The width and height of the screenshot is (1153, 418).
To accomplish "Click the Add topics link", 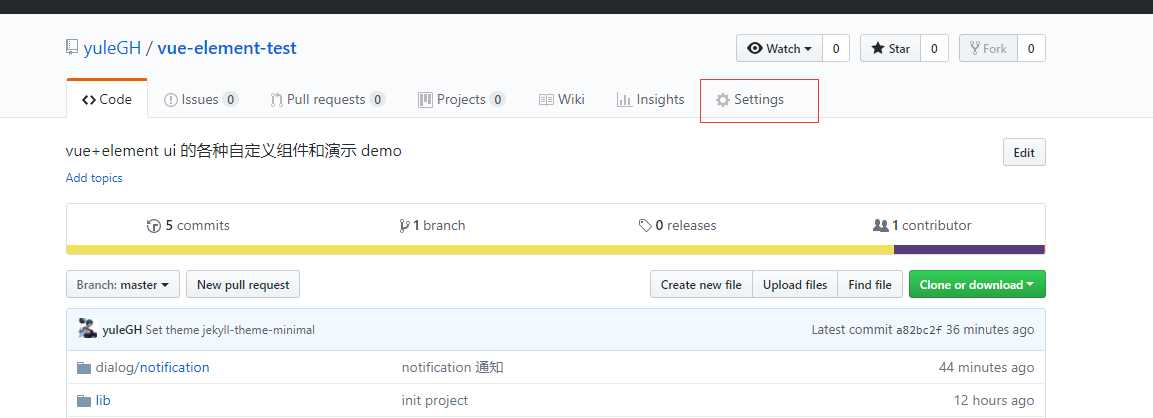I will coord(94,178).
